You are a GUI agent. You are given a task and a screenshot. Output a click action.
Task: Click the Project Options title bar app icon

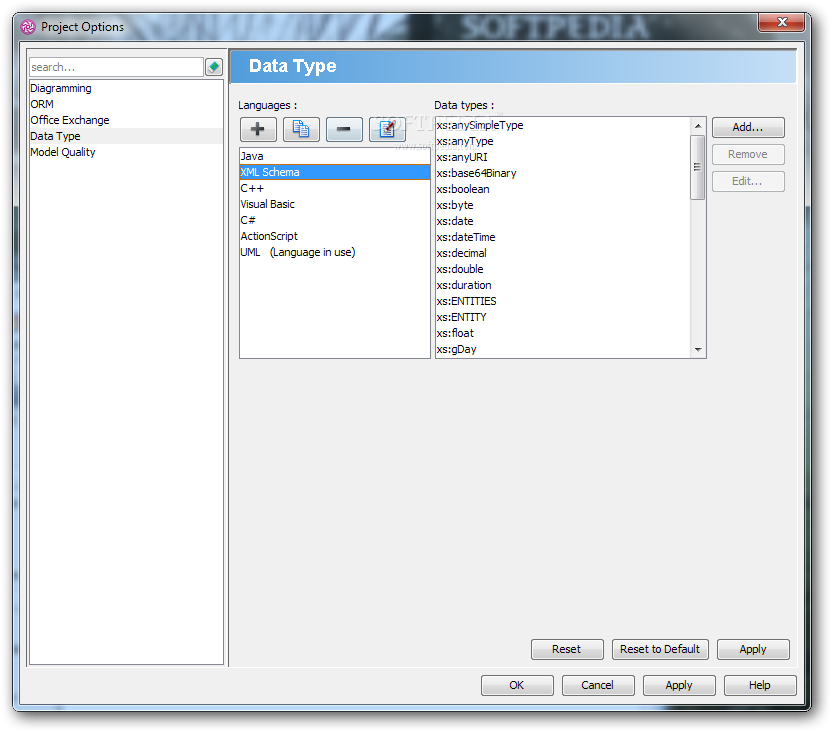pyautogui.click(x=28, y=27)
